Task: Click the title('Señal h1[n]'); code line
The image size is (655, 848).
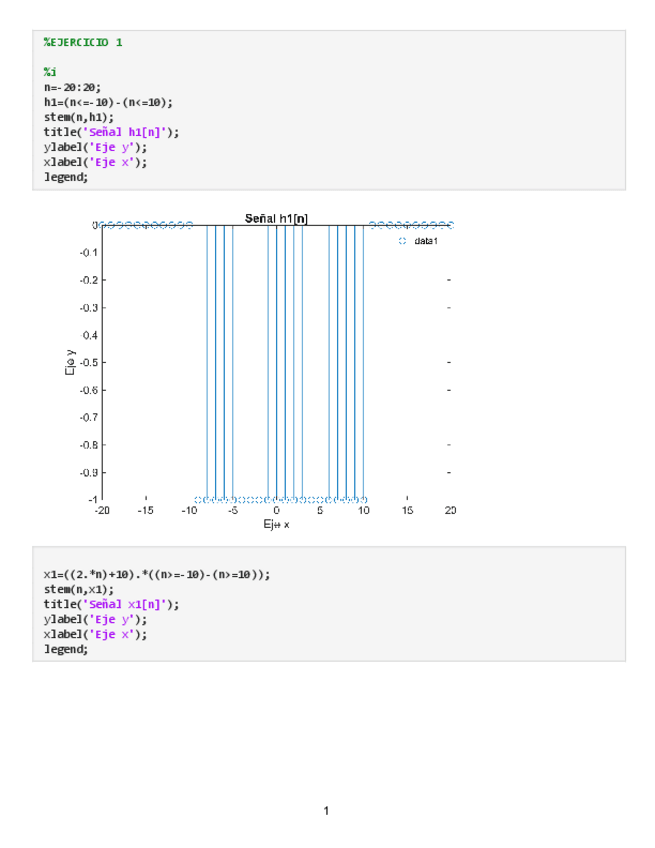Action: pyautogui.click(x=111, y=132)
